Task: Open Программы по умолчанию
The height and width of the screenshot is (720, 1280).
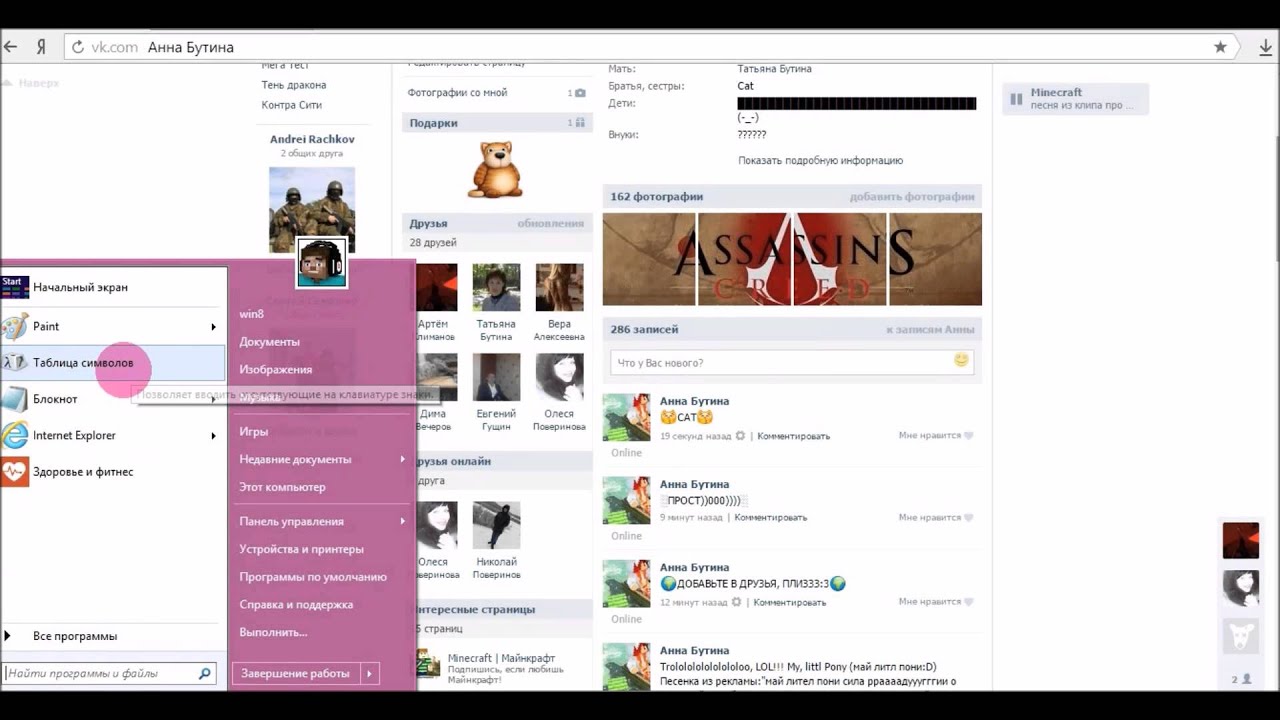Action: click(x=313, y=577)
